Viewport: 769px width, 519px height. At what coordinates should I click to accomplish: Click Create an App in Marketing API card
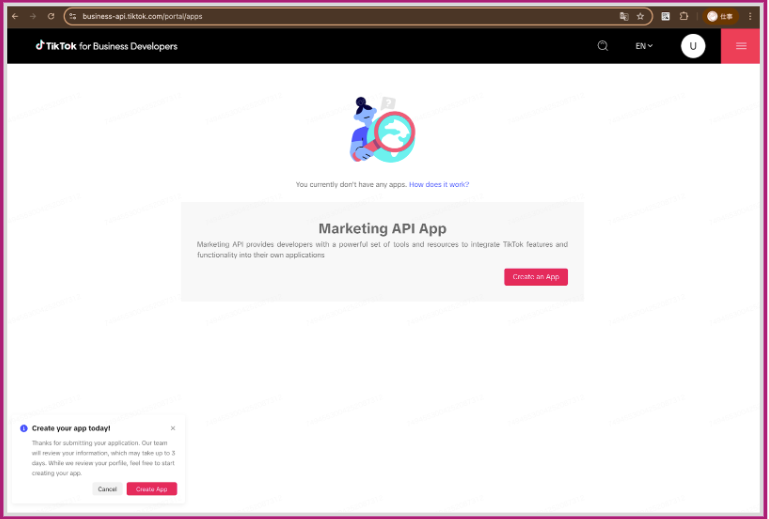coord(536,277)
